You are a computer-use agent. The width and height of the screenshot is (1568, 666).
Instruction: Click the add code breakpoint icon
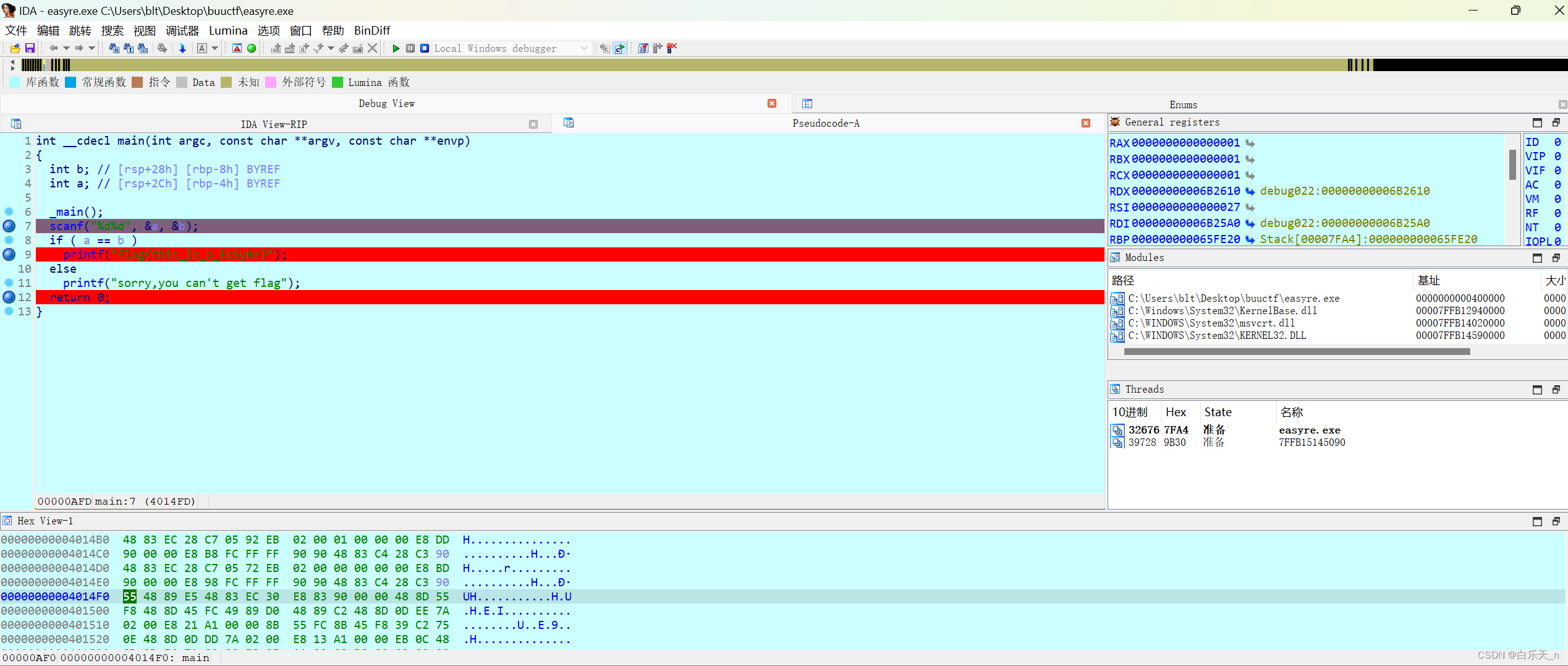(x=276, y=48)
